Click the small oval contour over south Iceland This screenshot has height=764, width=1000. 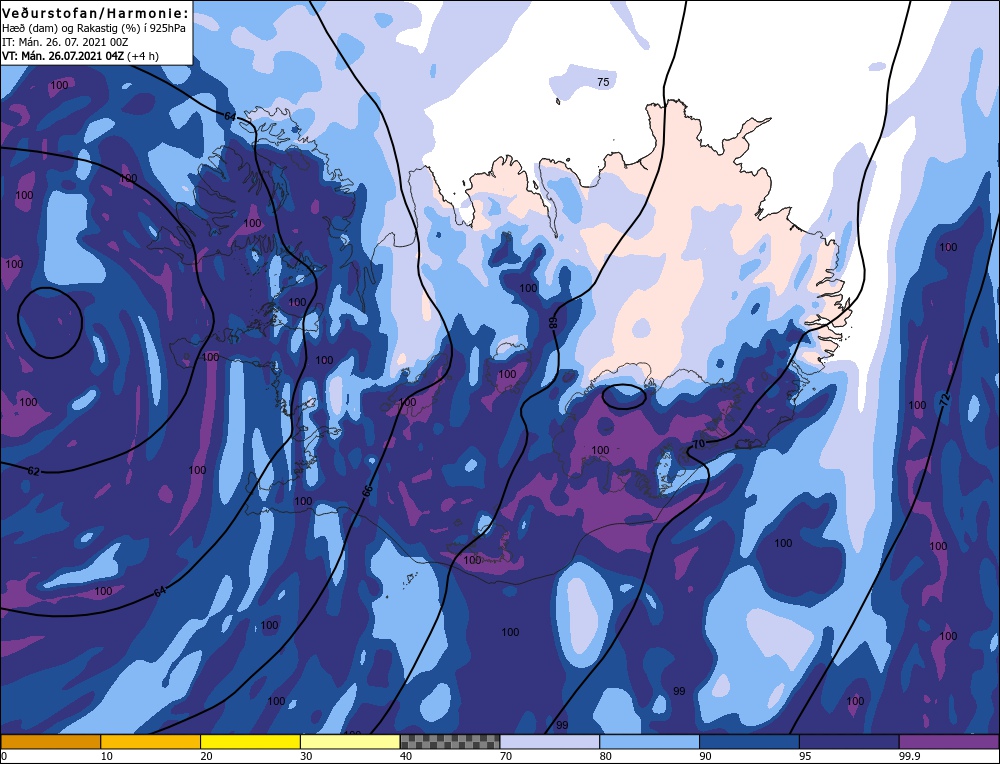point(624,396)
